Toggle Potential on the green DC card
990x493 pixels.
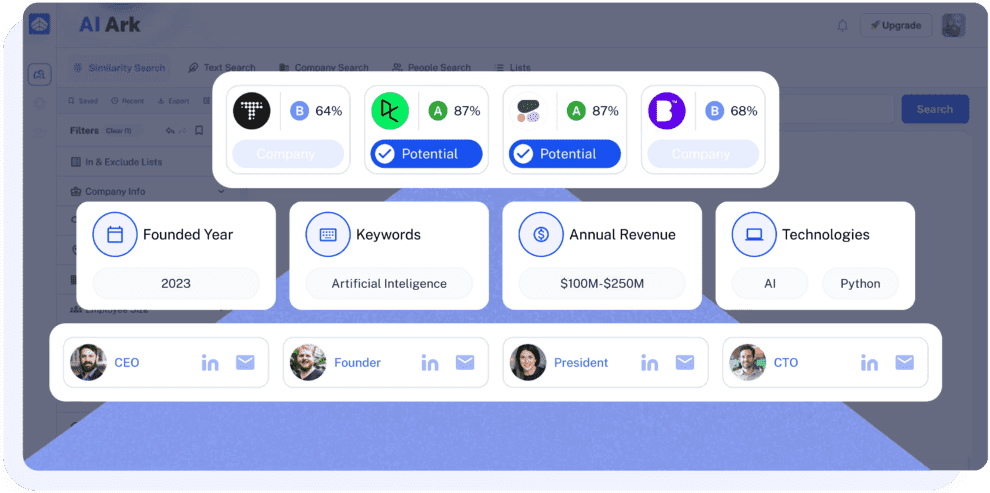pos(426,154)
